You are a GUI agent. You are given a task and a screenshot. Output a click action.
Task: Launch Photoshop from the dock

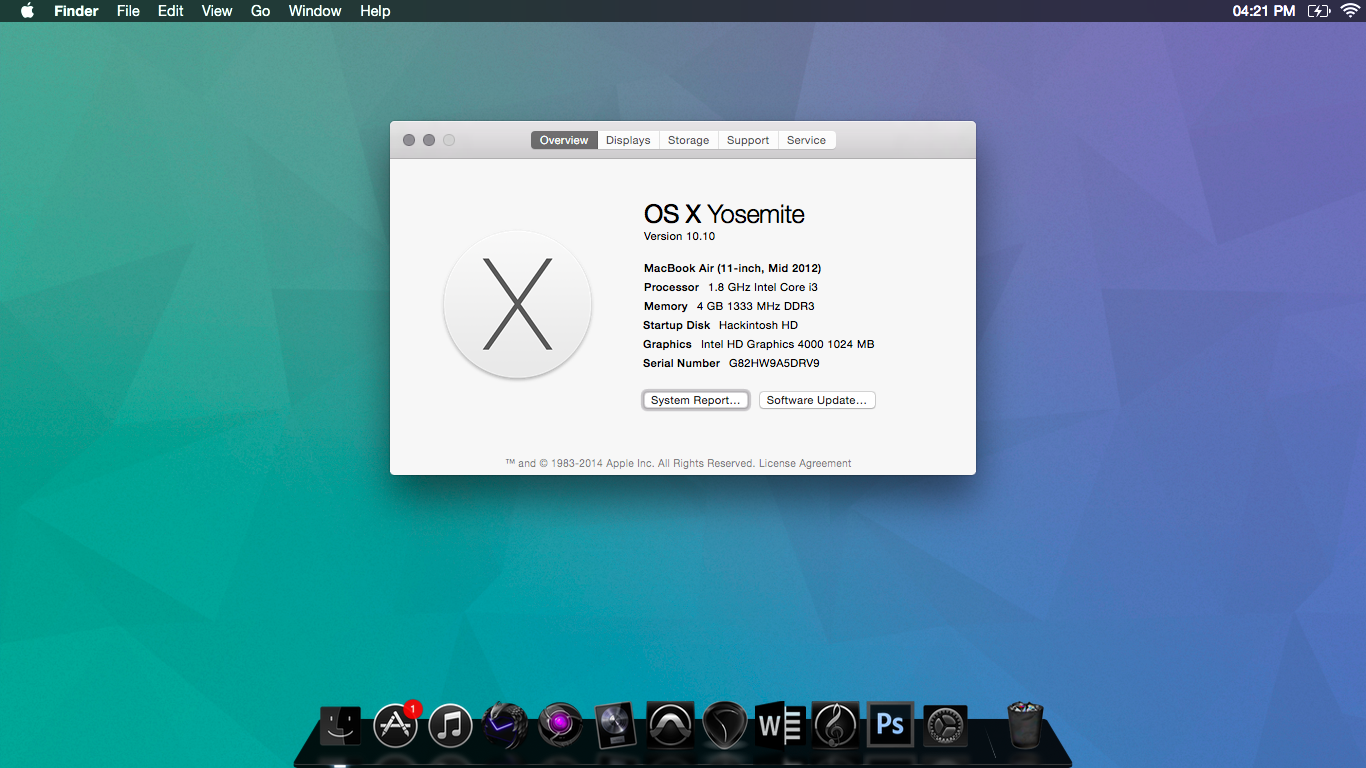click(x=890, y=725)
